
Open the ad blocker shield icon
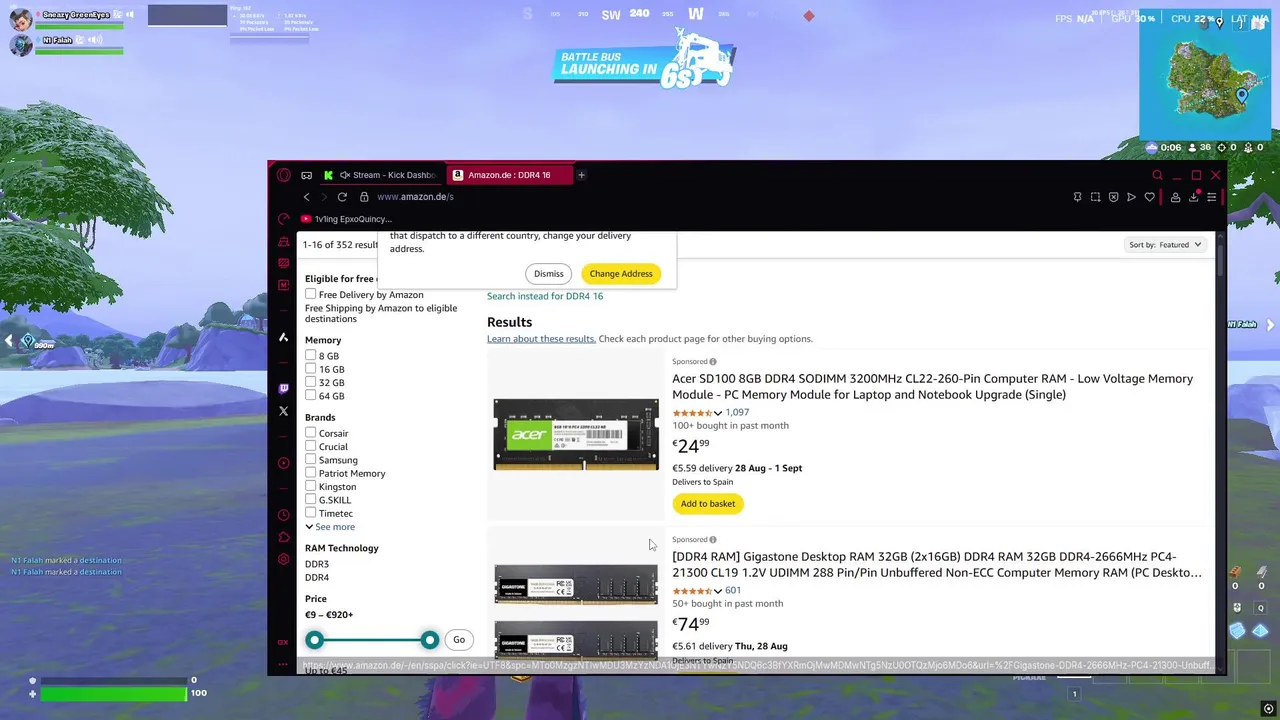[x=1113, y=197]
